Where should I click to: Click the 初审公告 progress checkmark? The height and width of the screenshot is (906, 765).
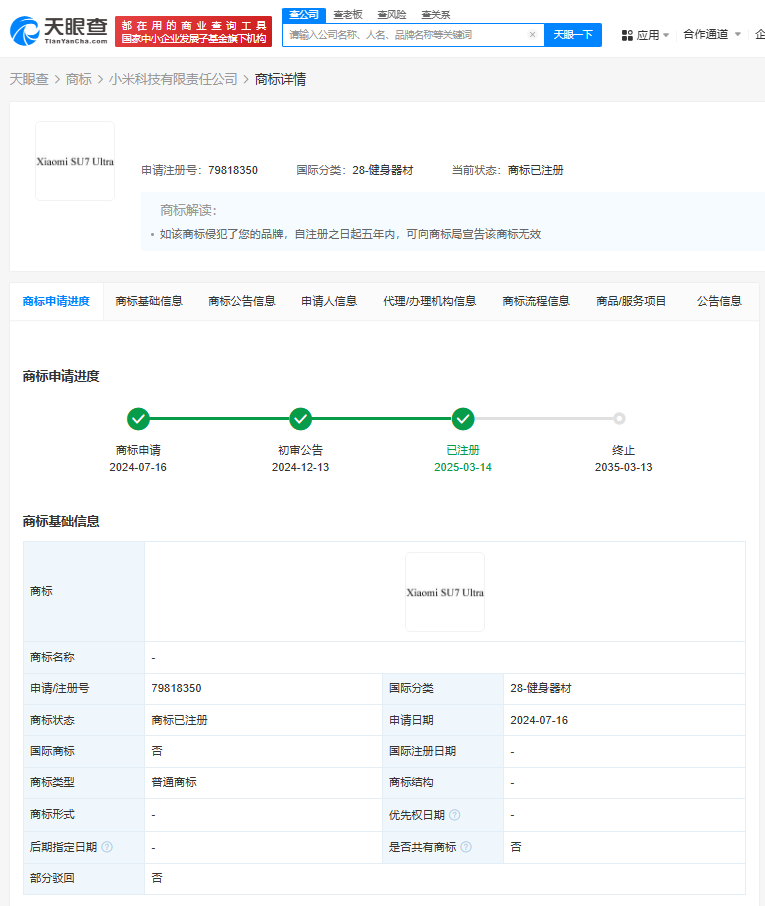[x=301, y=419]
